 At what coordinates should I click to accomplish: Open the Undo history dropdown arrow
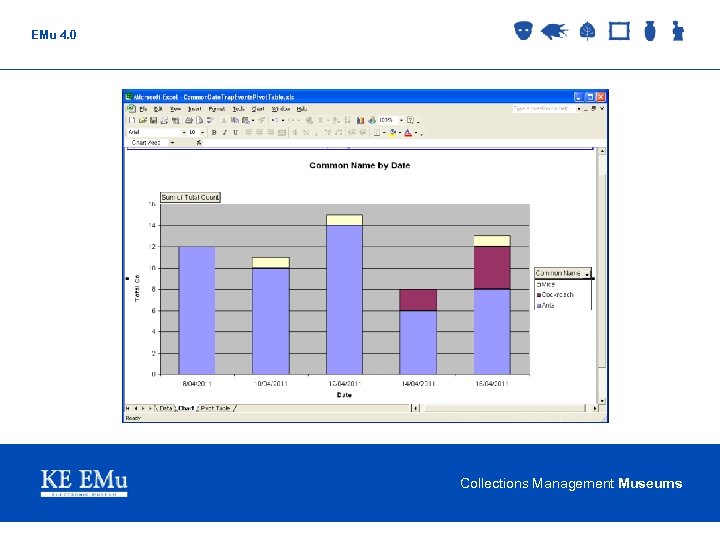pos(282,120)
